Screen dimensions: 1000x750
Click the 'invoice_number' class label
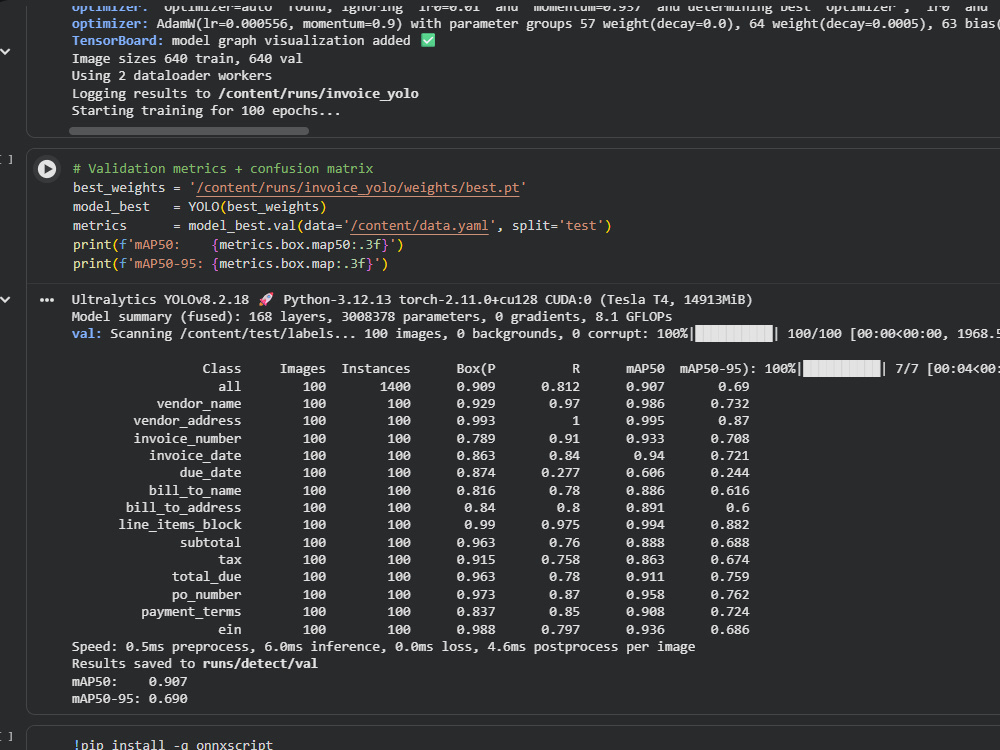click(188, 439)
